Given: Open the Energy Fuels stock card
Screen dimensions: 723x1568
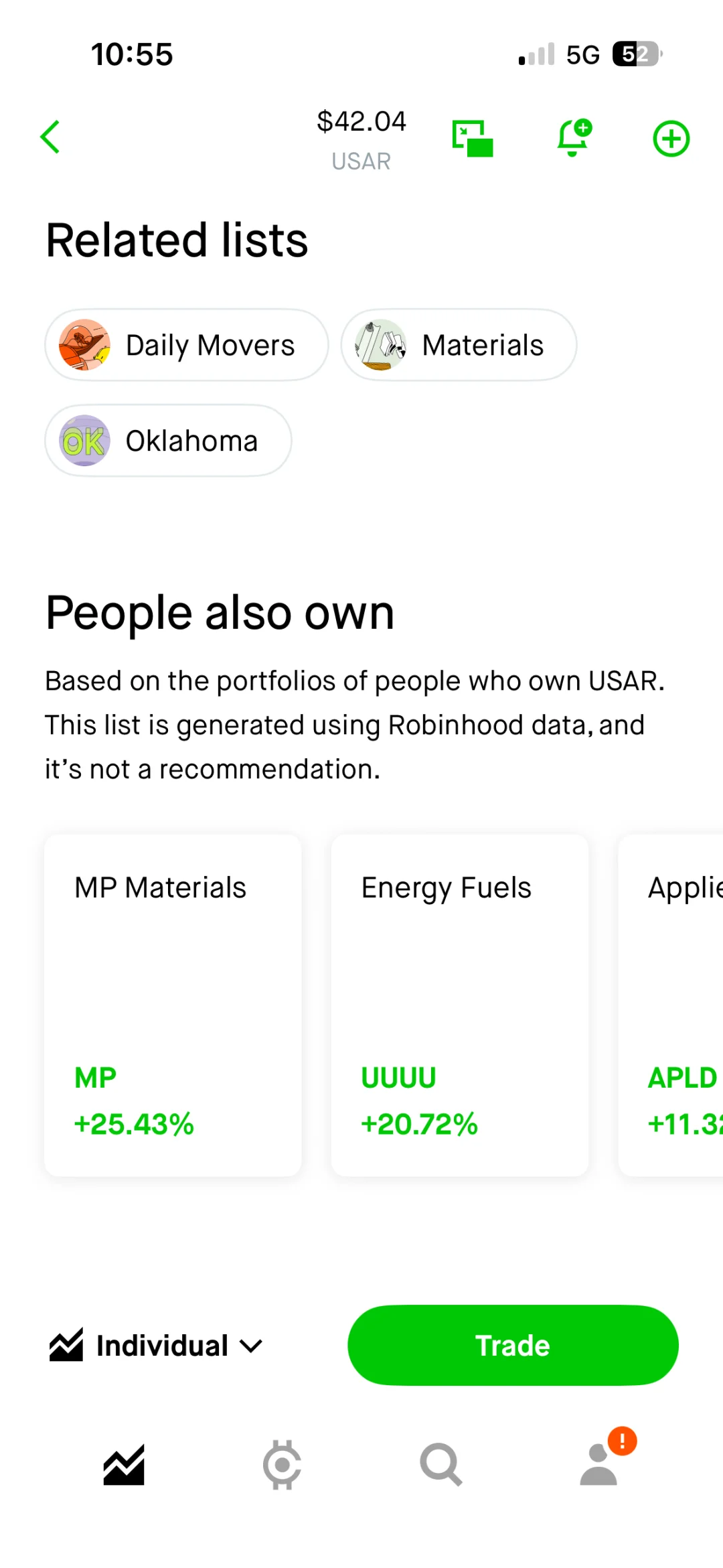Looking at the screenshot, I should (460, 1005).
